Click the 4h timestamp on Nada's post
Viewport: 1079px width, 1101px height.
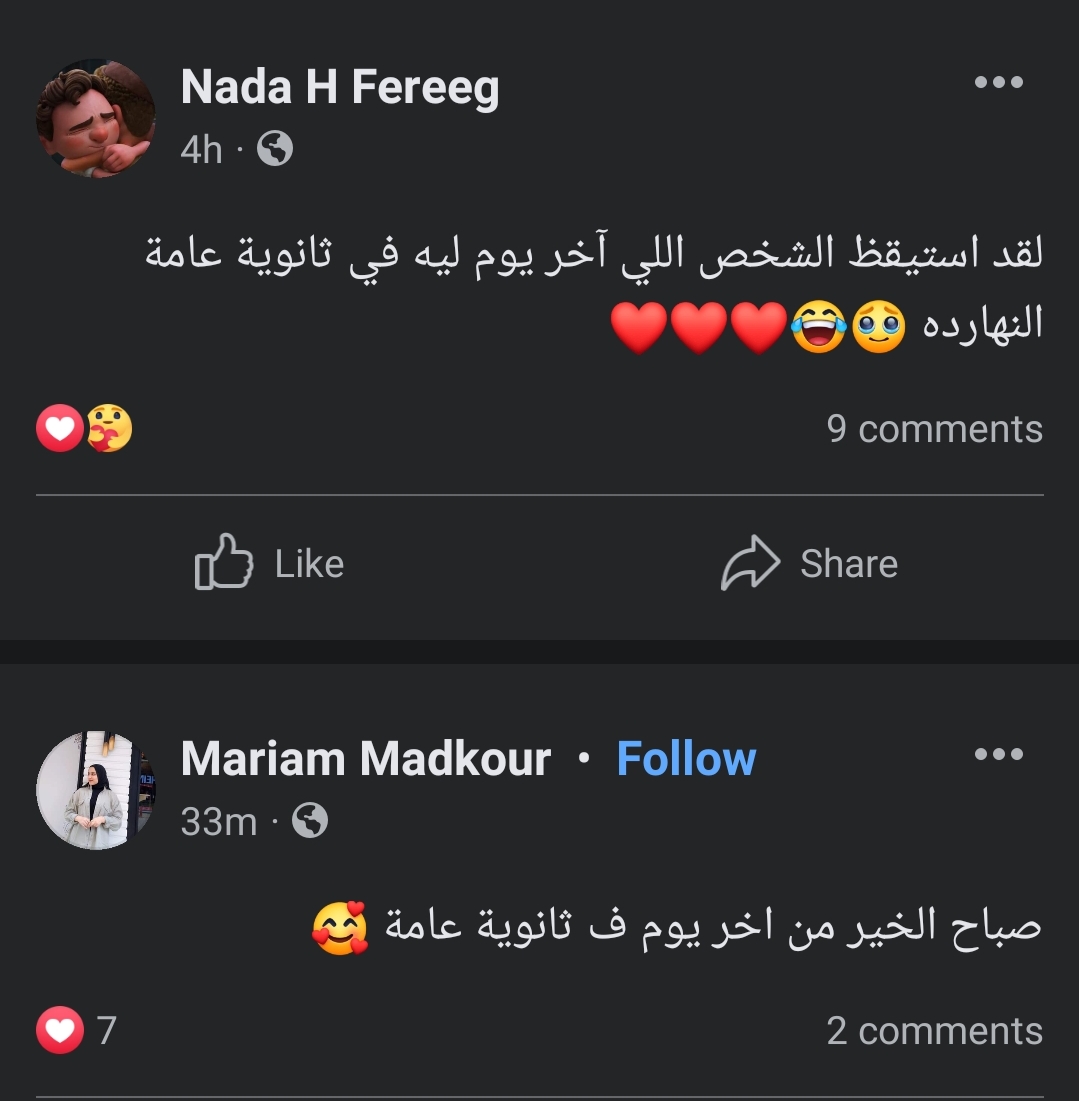pyautogui.click(x=201, y=150)
